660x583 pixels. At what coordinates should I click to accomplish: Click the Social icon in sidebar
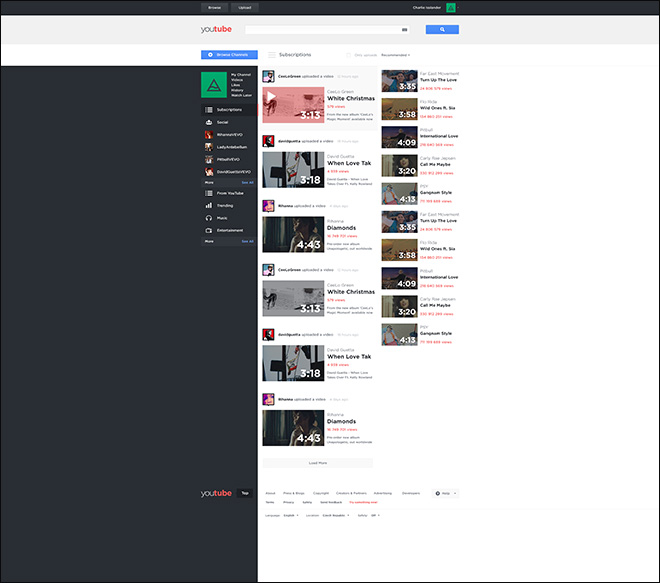pyautogui.click(x=209, y=122)
